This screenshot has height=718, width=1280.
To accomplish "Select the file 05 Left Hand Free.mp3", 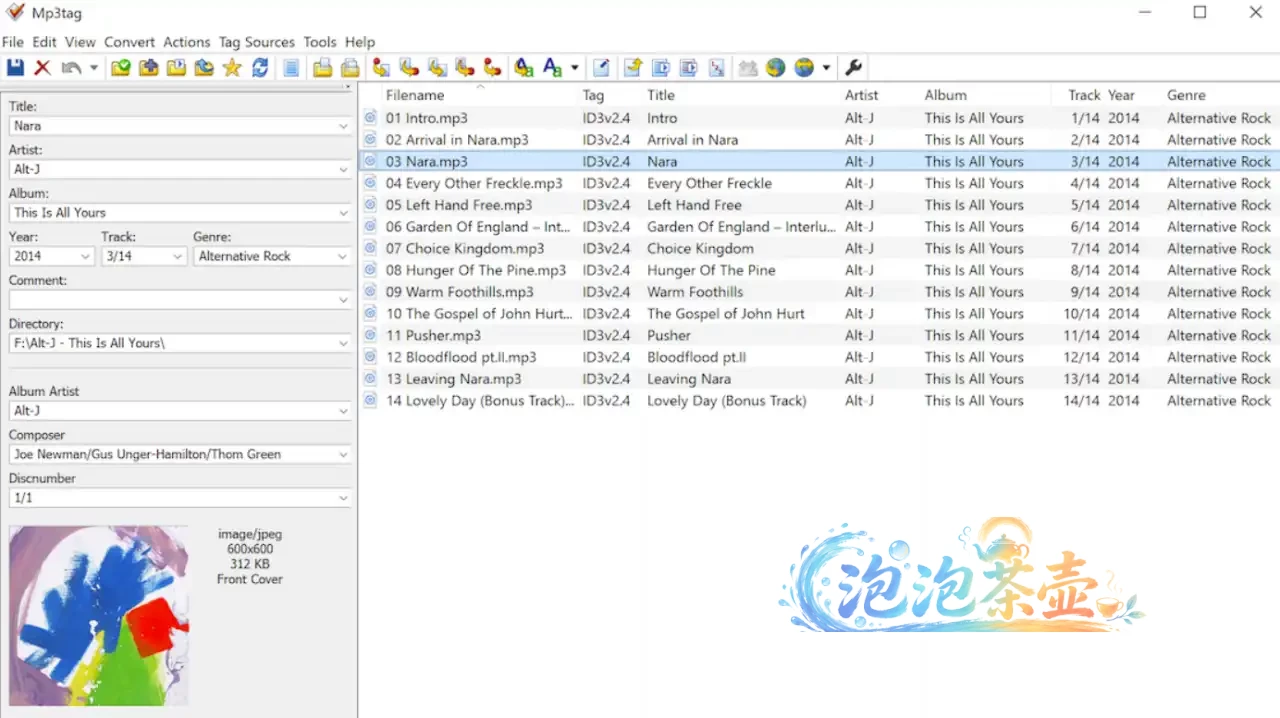I will point(459,205).
